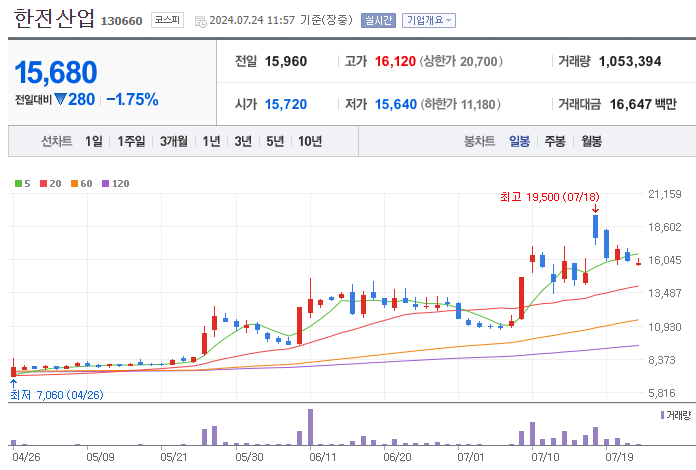Image resolution: width=696 pixels, height=470 pixels.
Task: Click the 최고 19,500 (07/18) annotation
Action: point(550,197)
